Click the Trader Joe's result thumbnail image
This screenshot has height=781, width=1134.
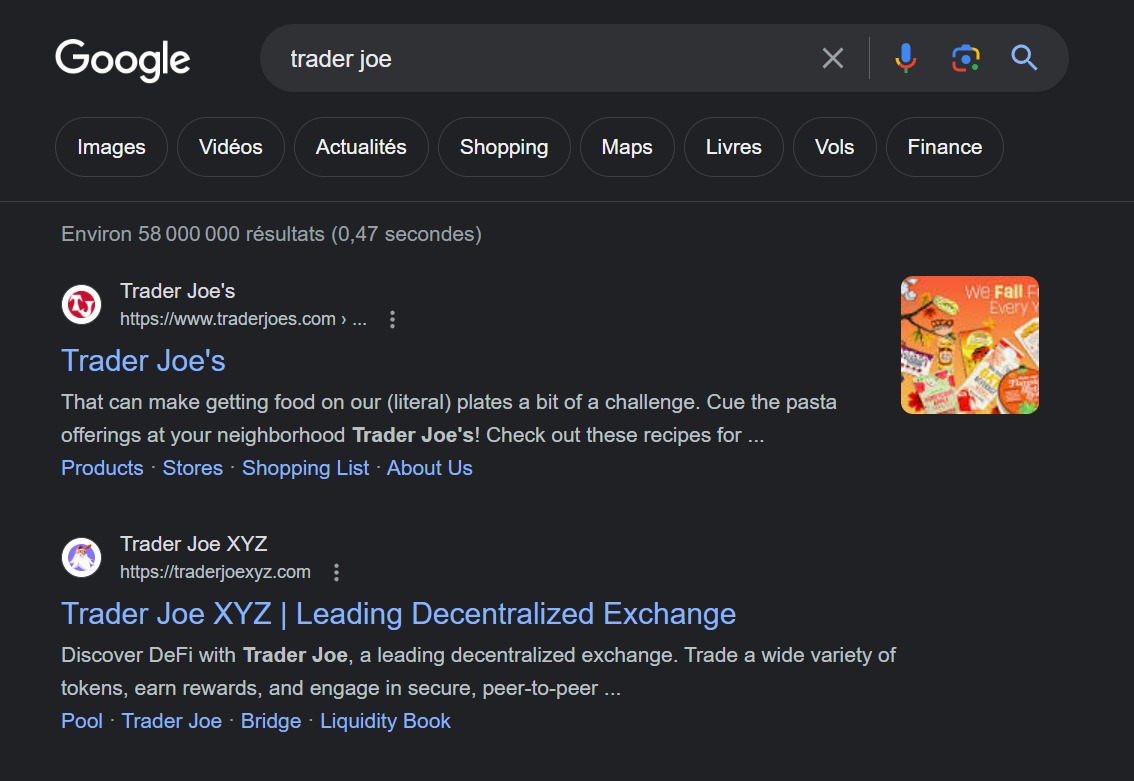tap(969, 344)
